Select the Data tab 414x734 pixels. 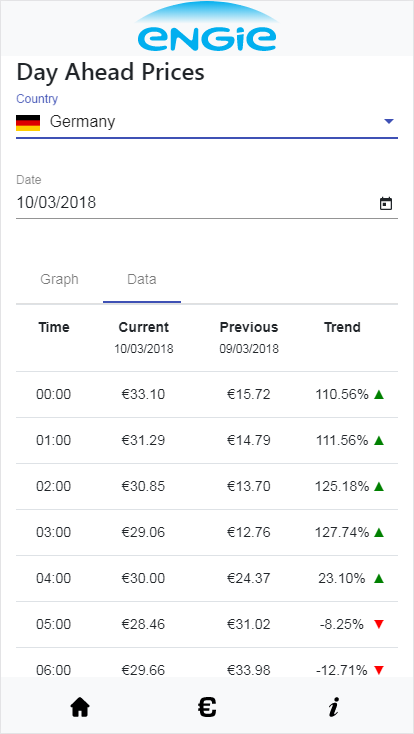(142, 279)
